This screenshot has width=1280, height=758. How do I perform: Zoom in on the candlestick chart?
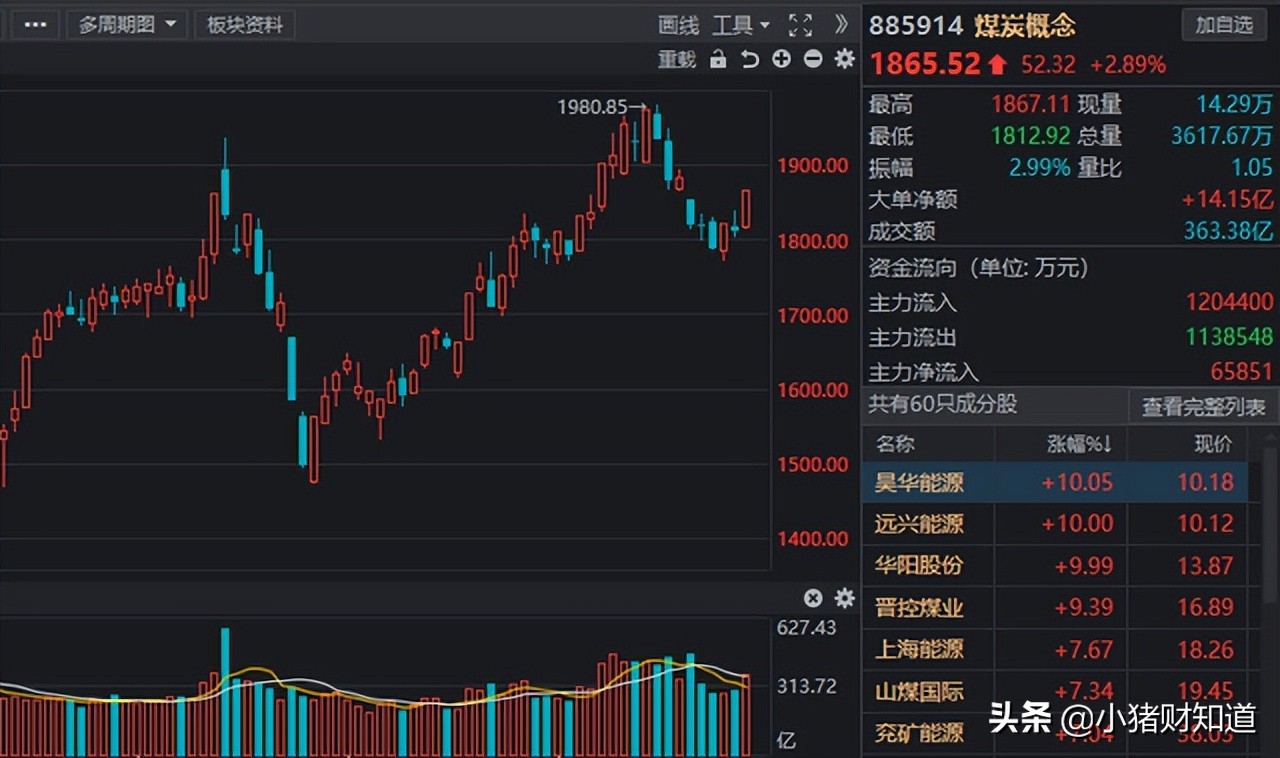pyautogui.click(x=780, y=60)
